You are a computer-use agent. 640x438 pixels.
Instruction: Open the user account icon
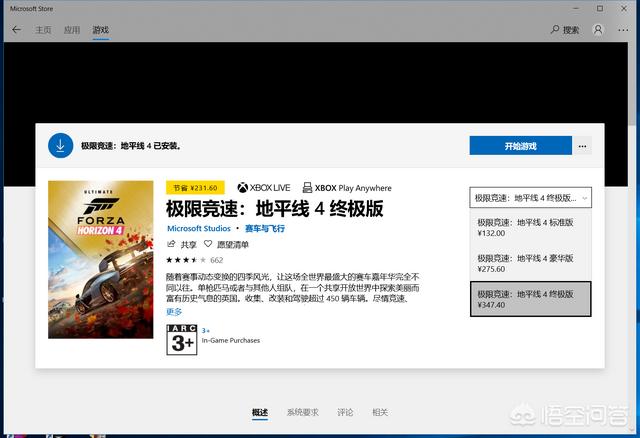[x=598, y=30]
